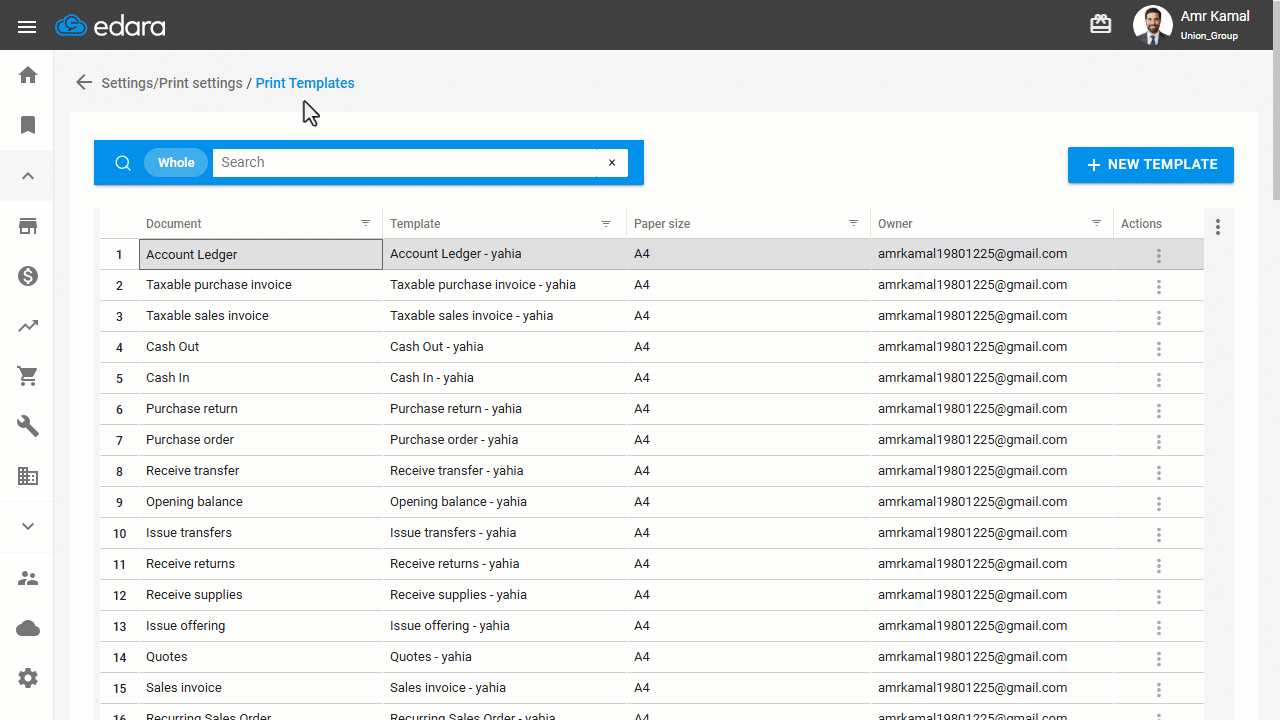Select the 'Cash Out - yahia' template cell
Image resolution: width=1280 pixels, height=720 pixels.
coord(505,347)
